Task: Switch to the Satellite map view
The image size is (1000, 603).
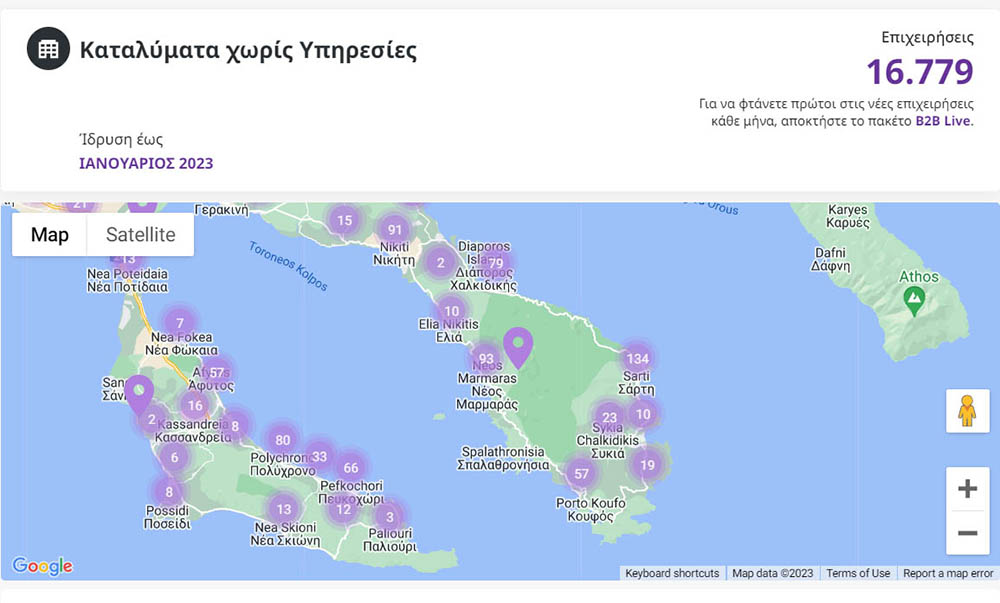Action: (x=140, y=235)
